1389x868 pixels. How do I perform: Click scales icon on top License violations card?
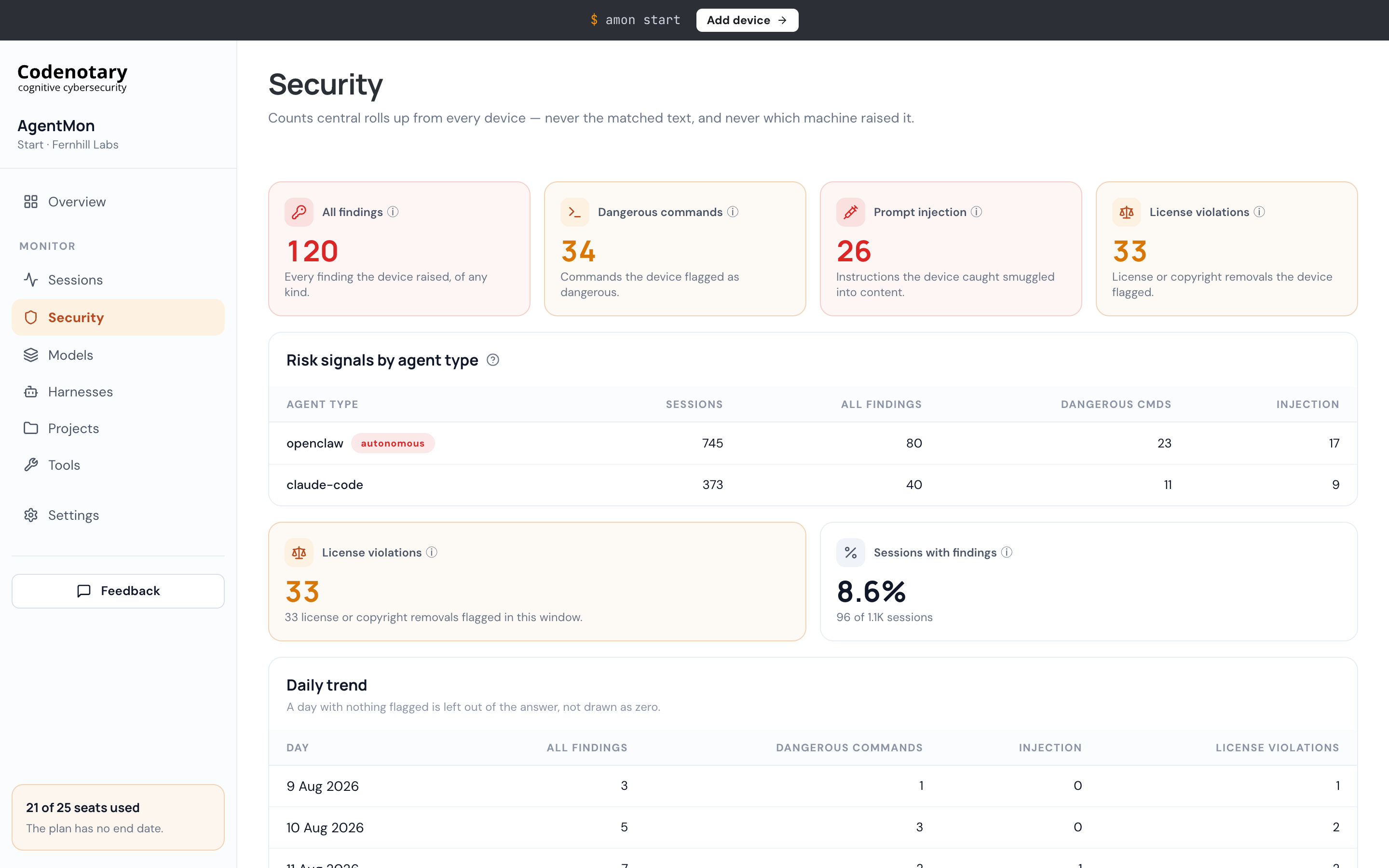1126,212
